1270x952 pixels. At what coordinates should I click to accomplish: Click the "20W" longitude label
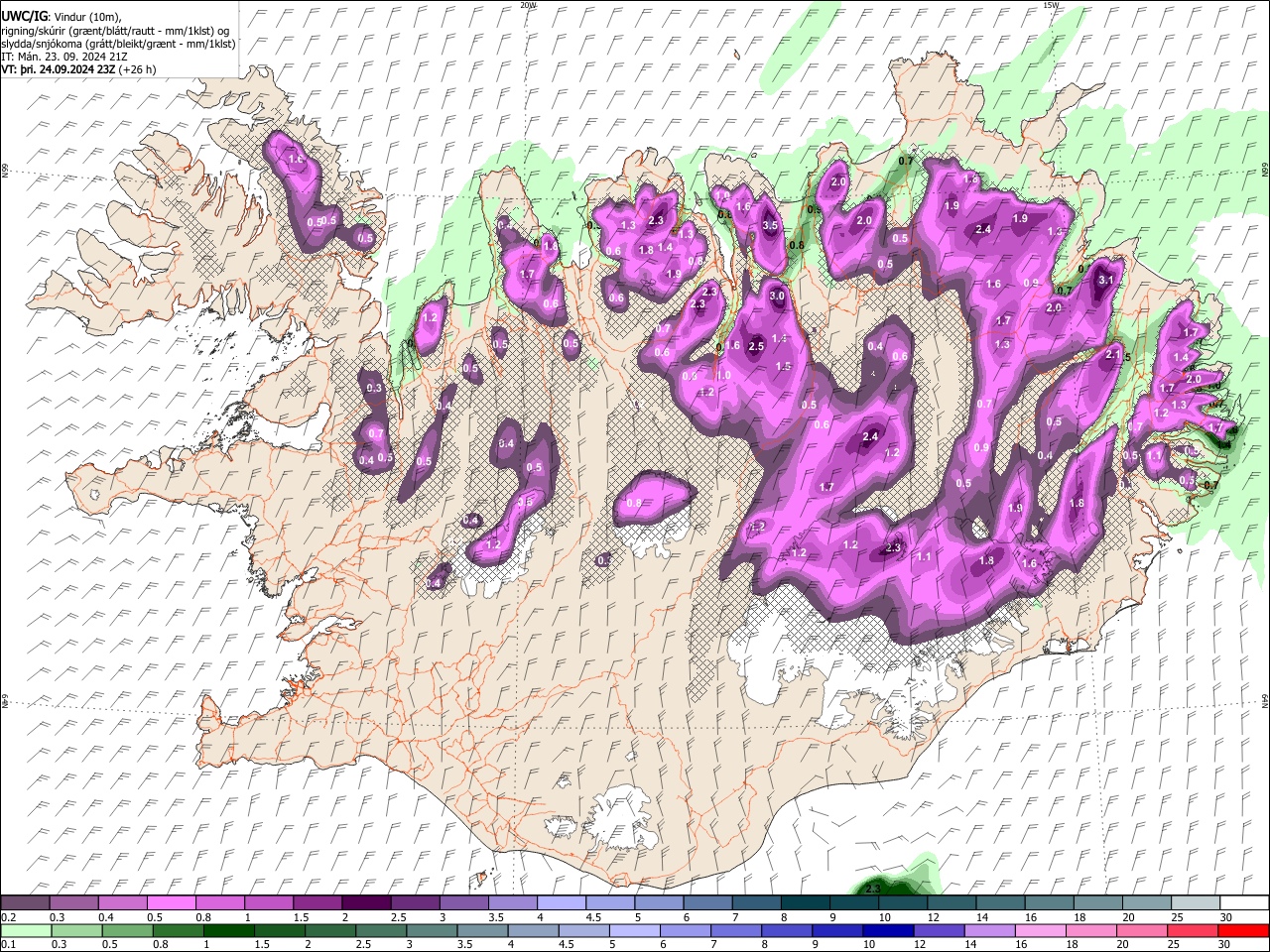coord(529,5)
